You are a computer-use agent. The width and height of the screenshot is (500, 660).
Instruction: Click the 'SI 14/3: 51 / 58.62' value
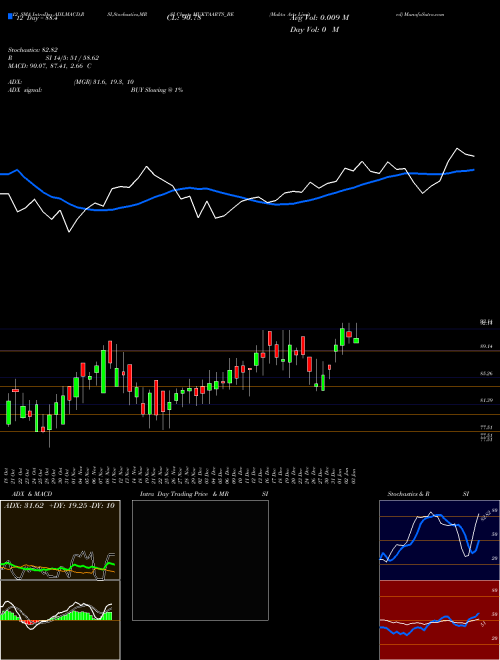click(x=72, y=58)
